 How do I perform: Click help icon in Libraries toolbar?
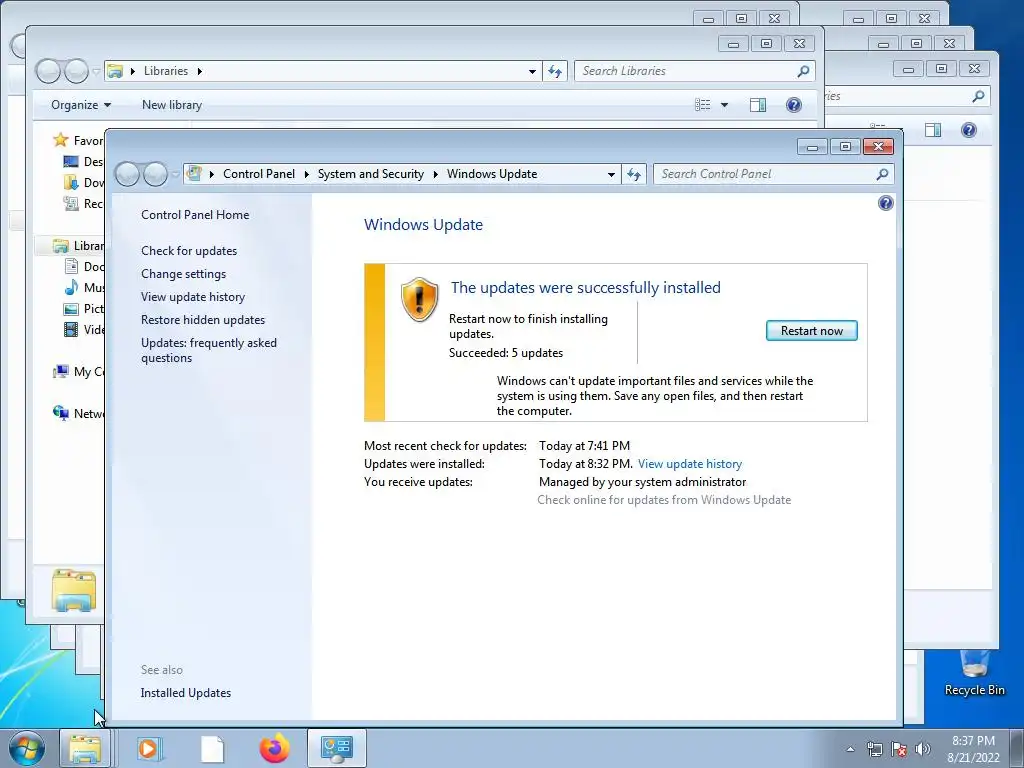click(x=793, y=105)
